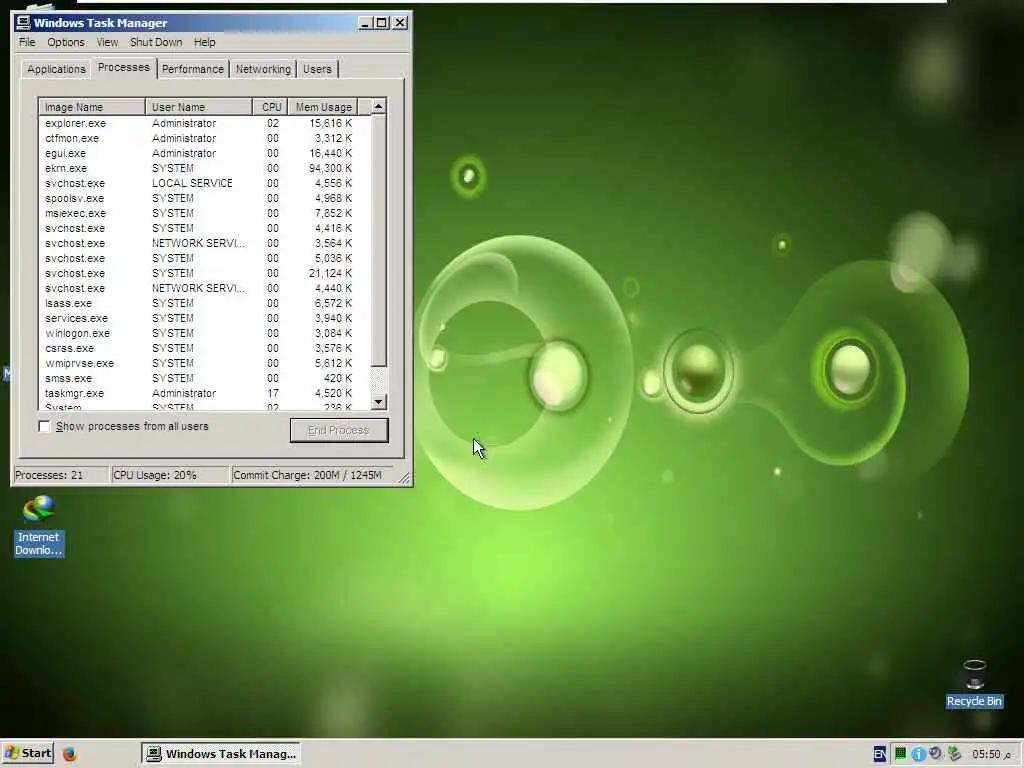Image resolution: width=1024 pixels, height=768 pixels.
Task: Click the Task Manager title bar icon
Action: [x=23, y=23]
